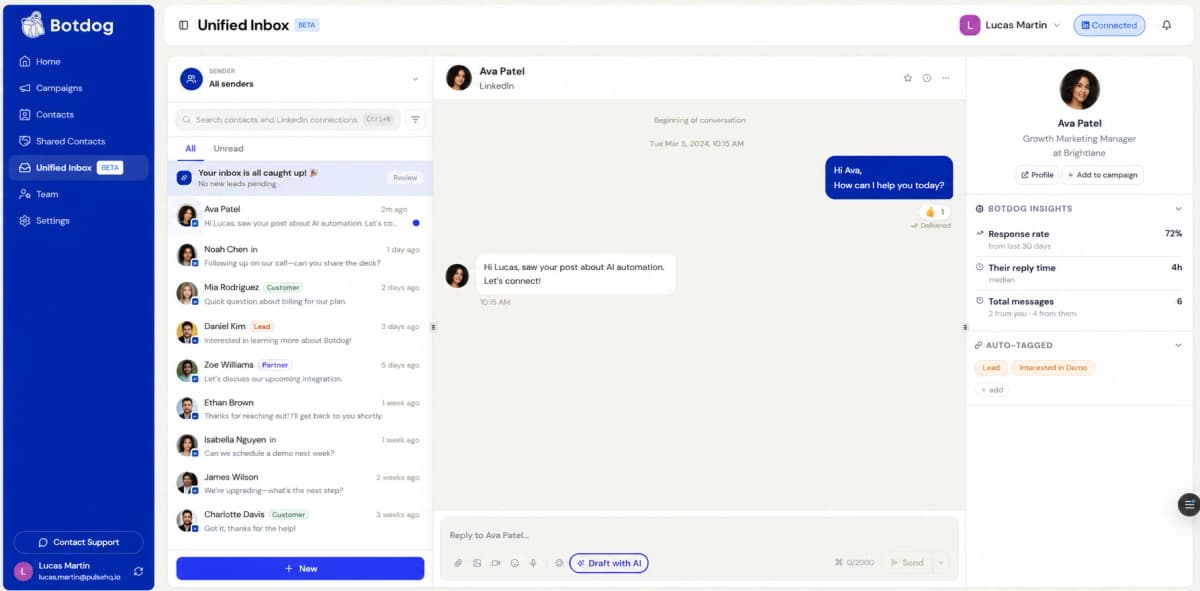Click the Send button
Image resolution: width=1200 pixels, height=591 pixels.
coord(906,563)
